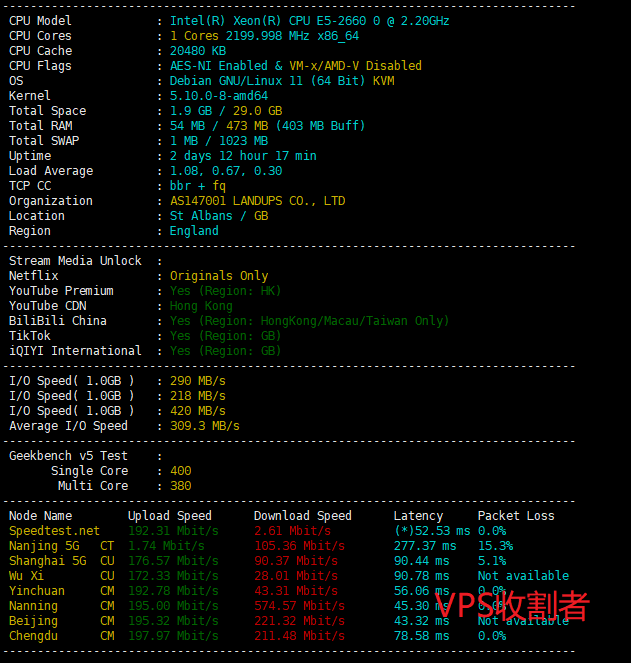Click the kernel version 5.10.0-8-amd64

218,96
